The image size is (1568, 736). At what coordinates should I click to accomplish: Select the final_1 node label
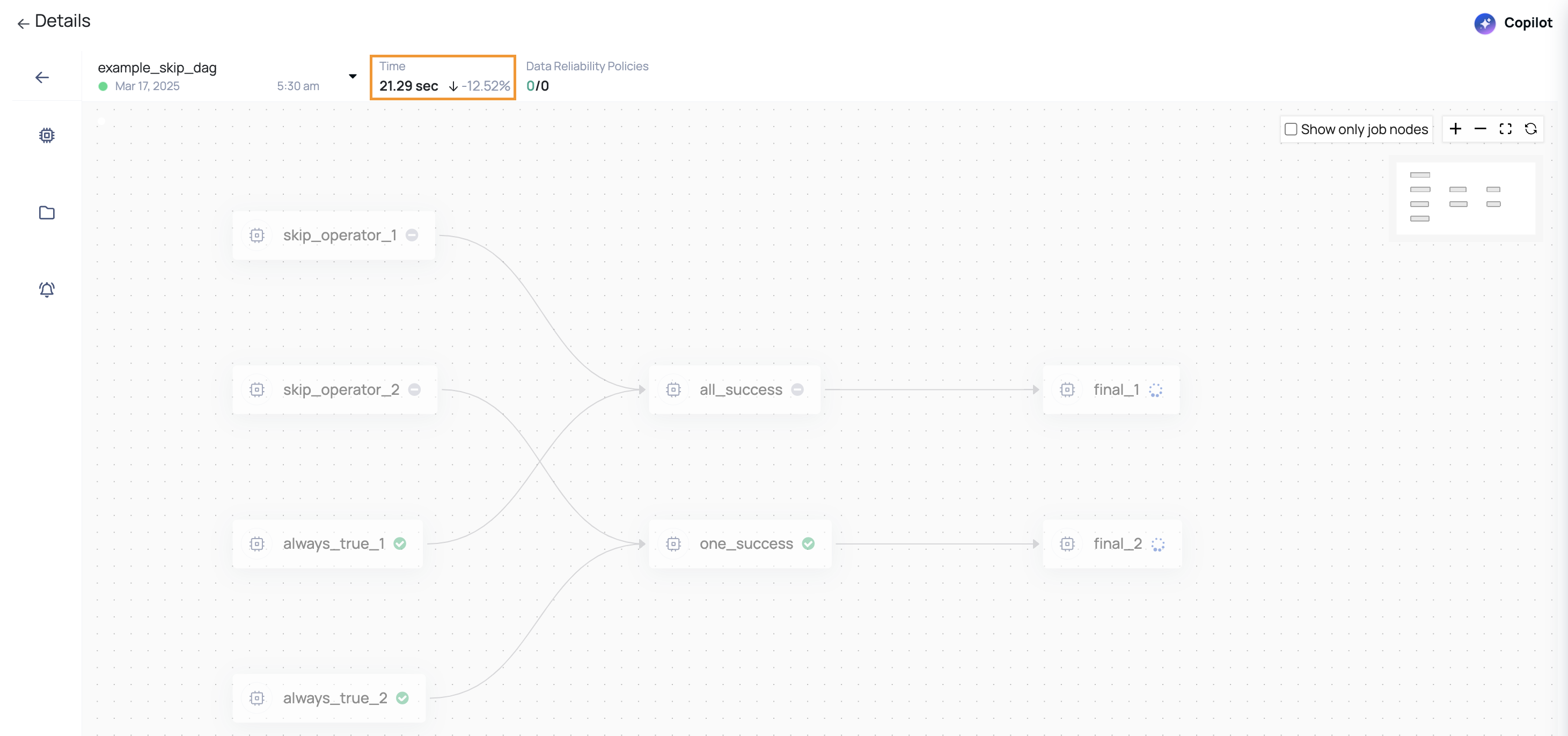[1116, 389]
